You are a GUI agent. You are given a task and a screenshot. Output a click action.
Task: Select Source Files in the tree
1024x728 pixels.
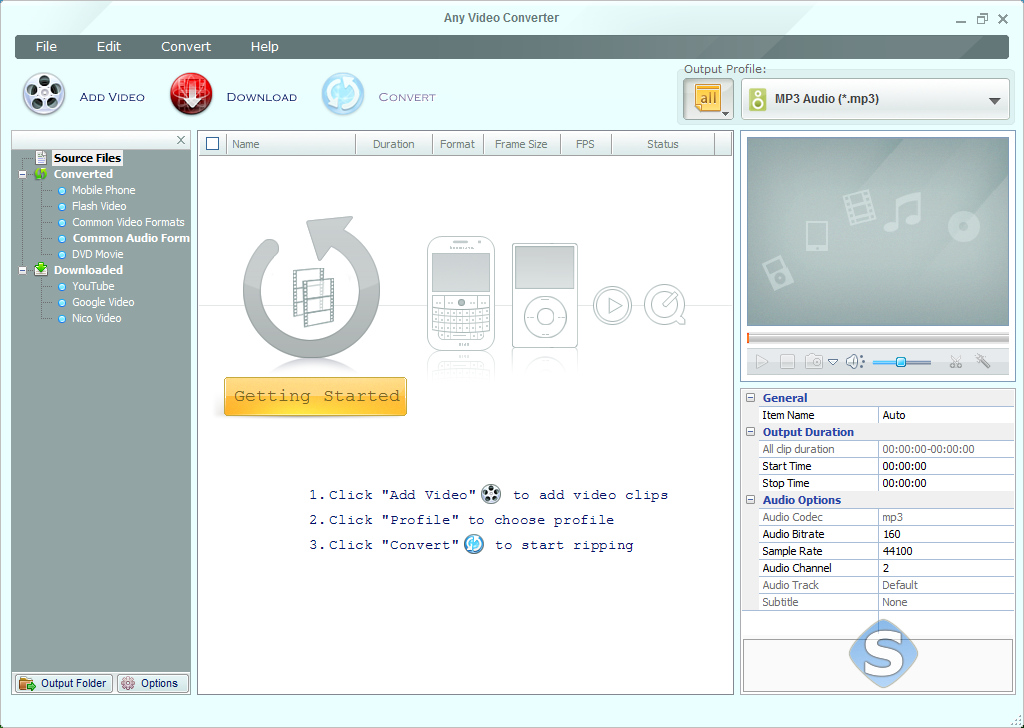pos(88,158)
